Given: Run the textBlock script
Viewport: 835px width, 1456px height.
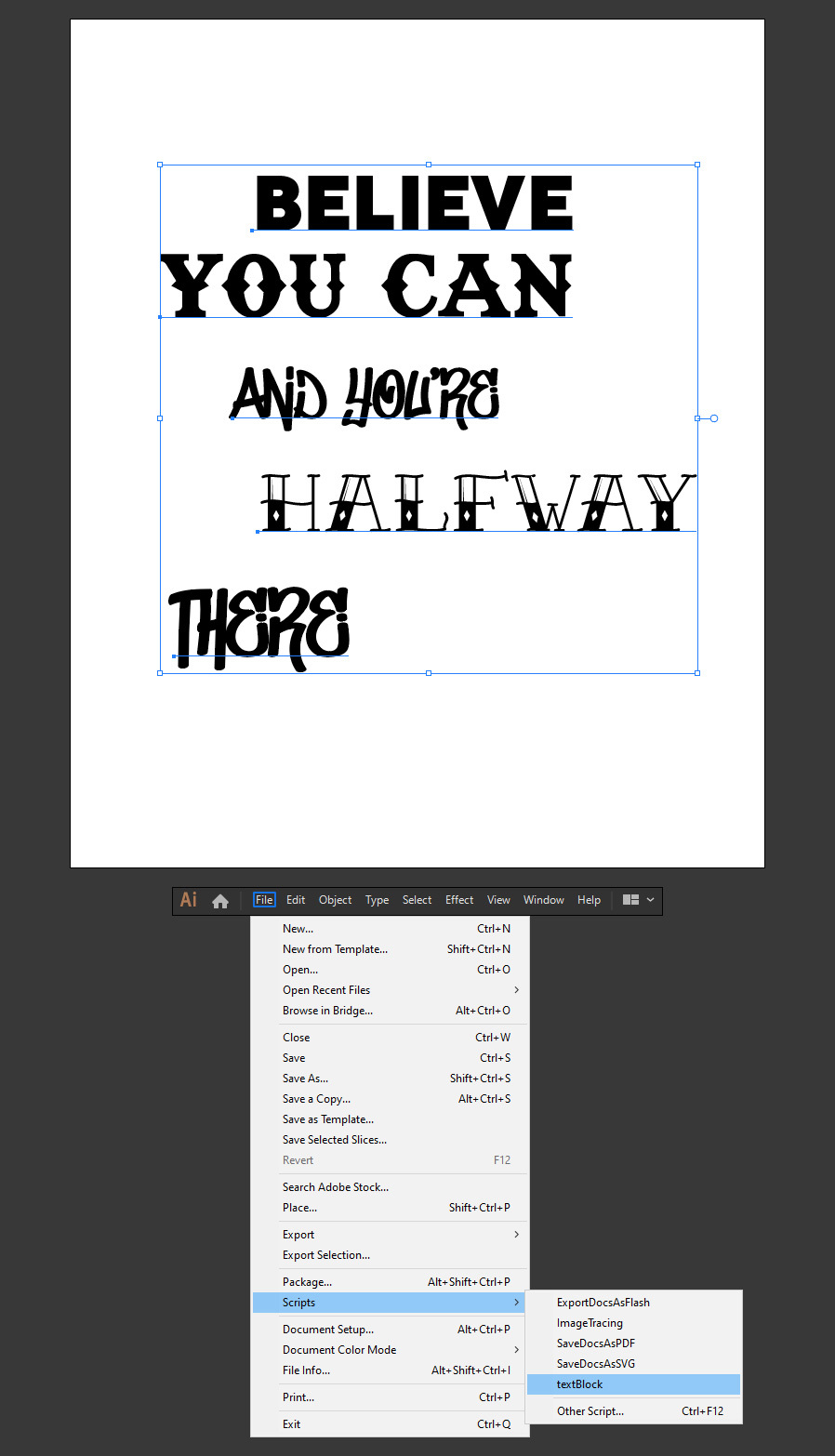Looking at the screenshot, I should pyautogui.click(x=633, y=1384).
